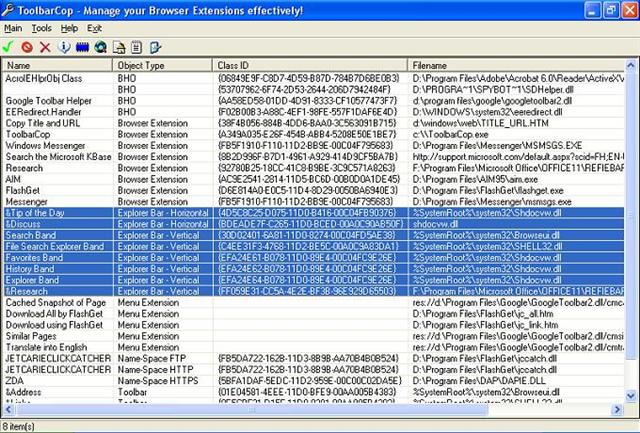The width and height of the screenshot is (640, 433).
Task: Click the red X delete icon
Action: 45,47
